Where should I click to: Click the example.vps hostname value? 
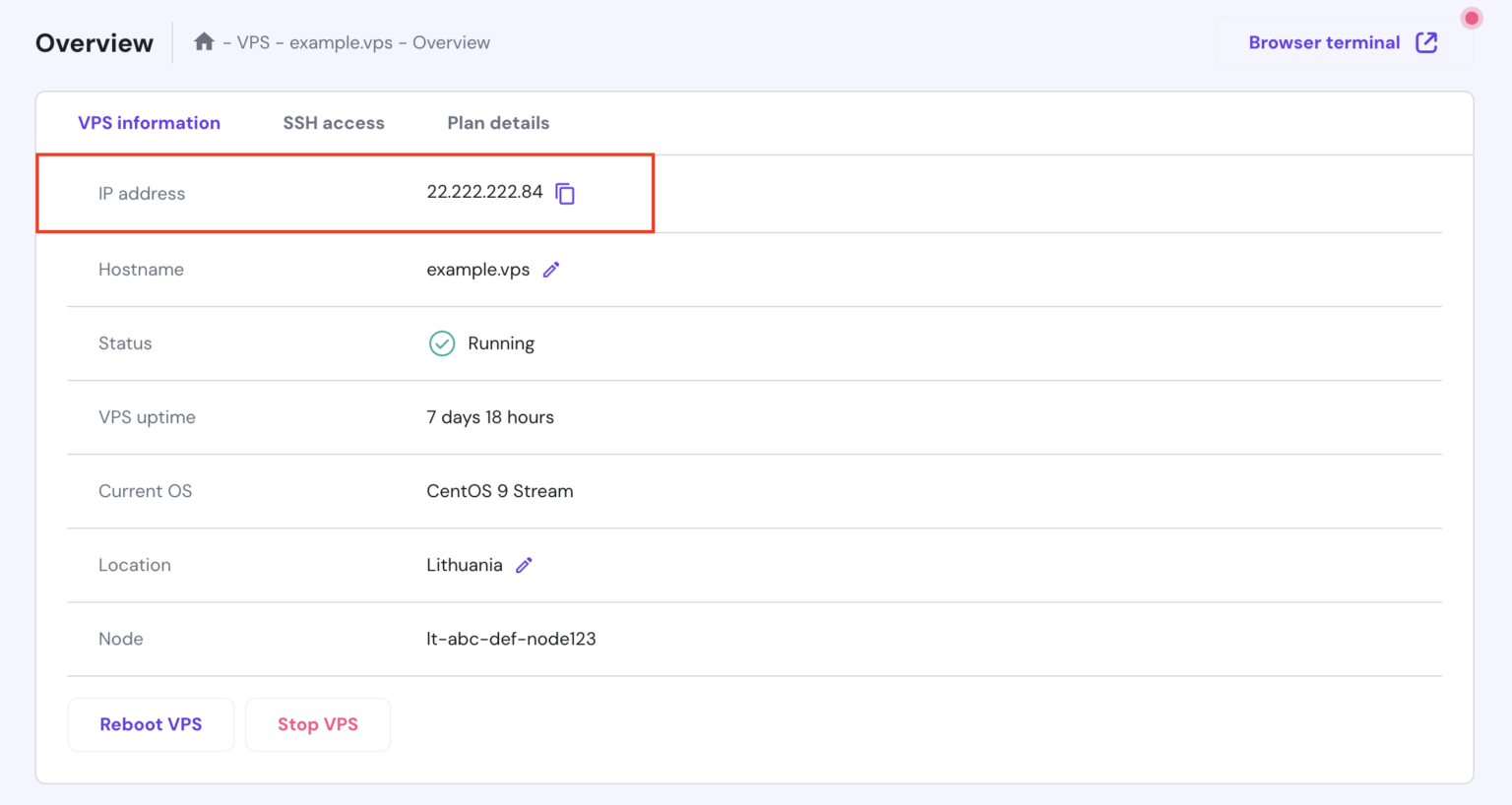click(x=477, y=270)
